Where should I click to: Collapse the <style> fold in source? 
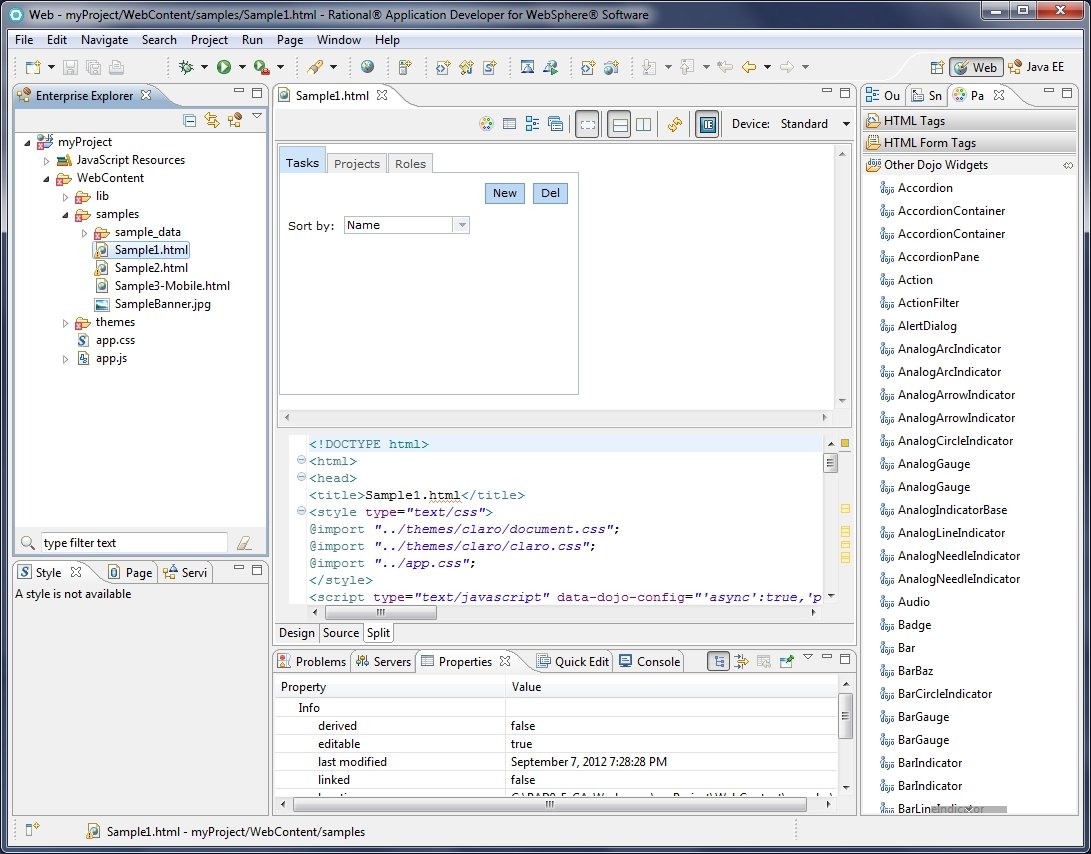click(301, 511)
